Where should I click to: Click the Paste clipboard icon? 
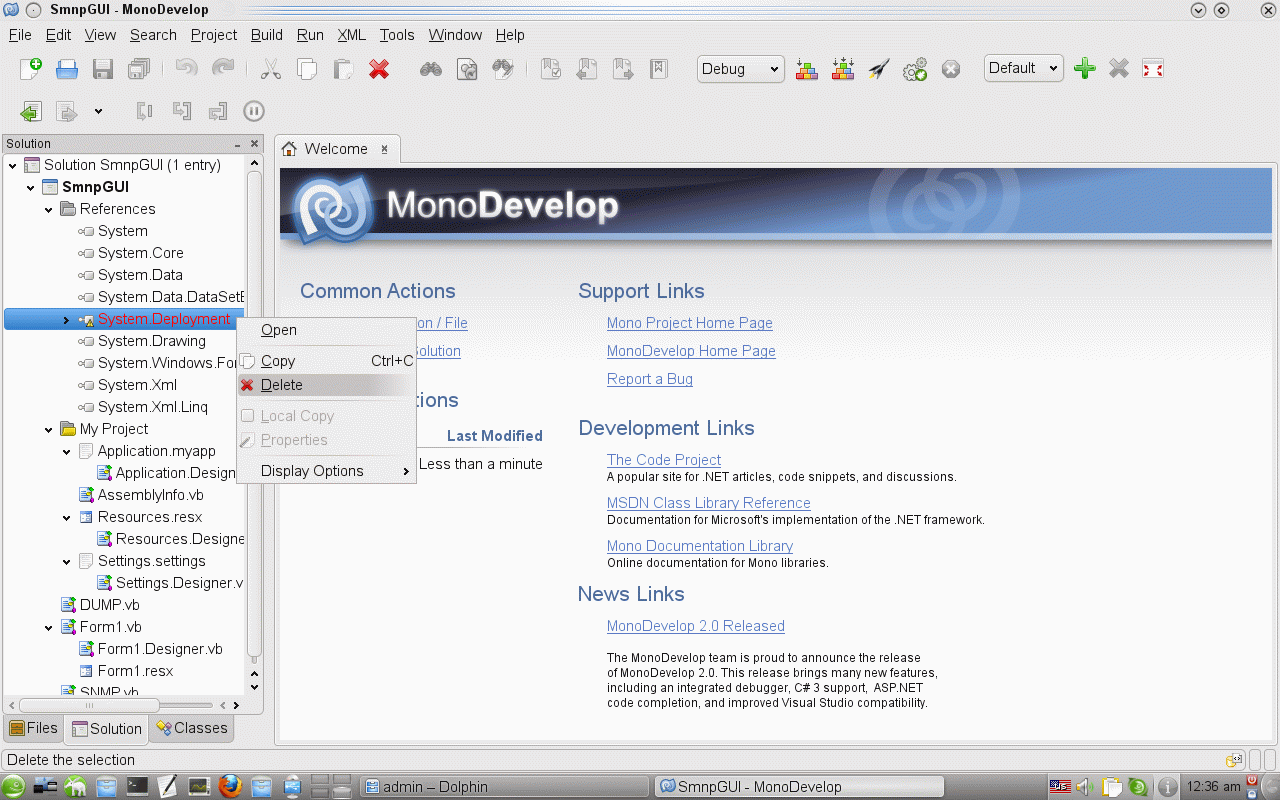tap(343, 69)
